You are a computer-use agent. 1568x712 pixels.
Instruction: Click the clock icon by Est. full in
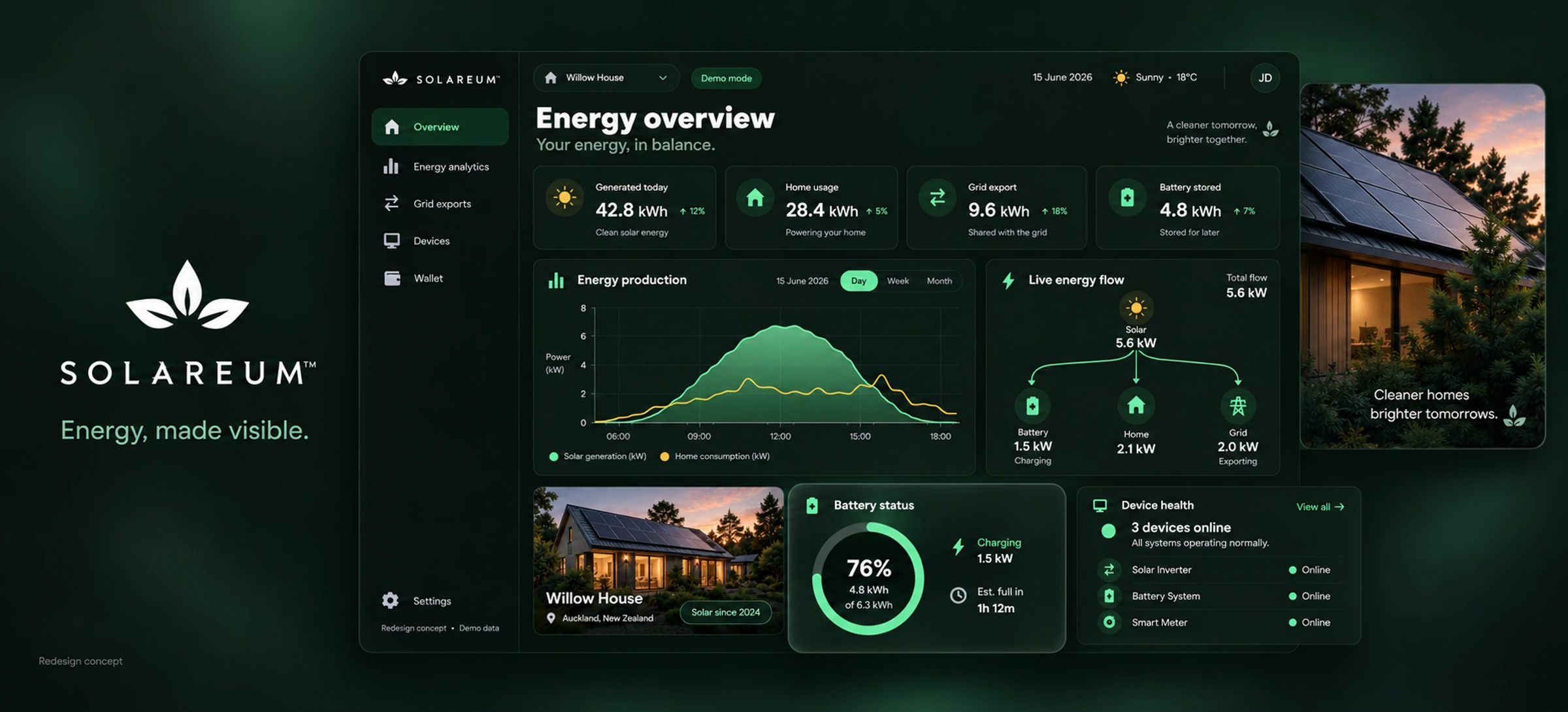[x=958, y=595]
